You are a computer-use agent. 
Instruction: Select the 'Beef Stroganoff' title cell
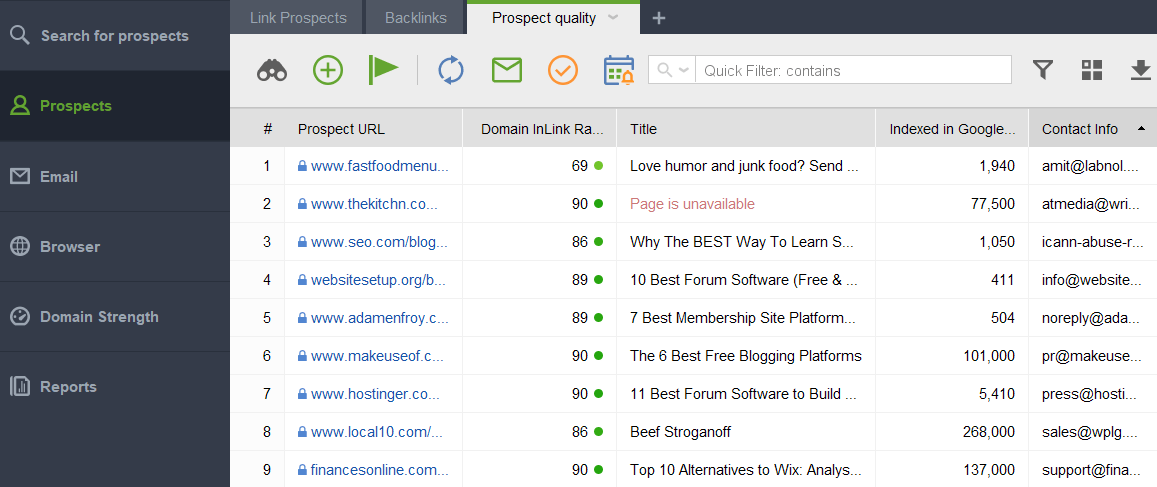[x=746, y=432]
